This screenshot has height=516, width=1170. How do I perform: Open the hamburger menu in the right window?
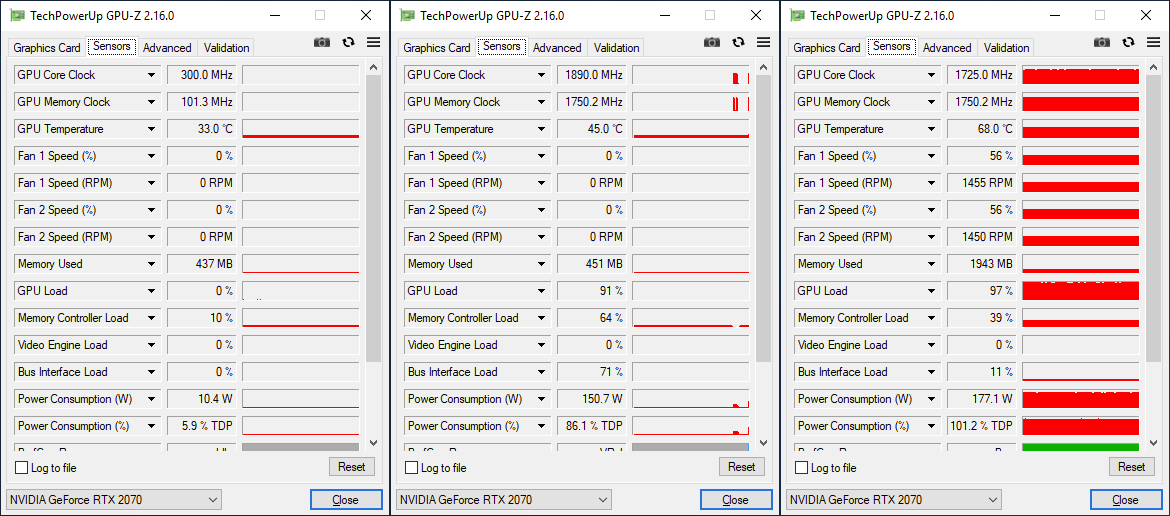click(x=1153, y=42)
